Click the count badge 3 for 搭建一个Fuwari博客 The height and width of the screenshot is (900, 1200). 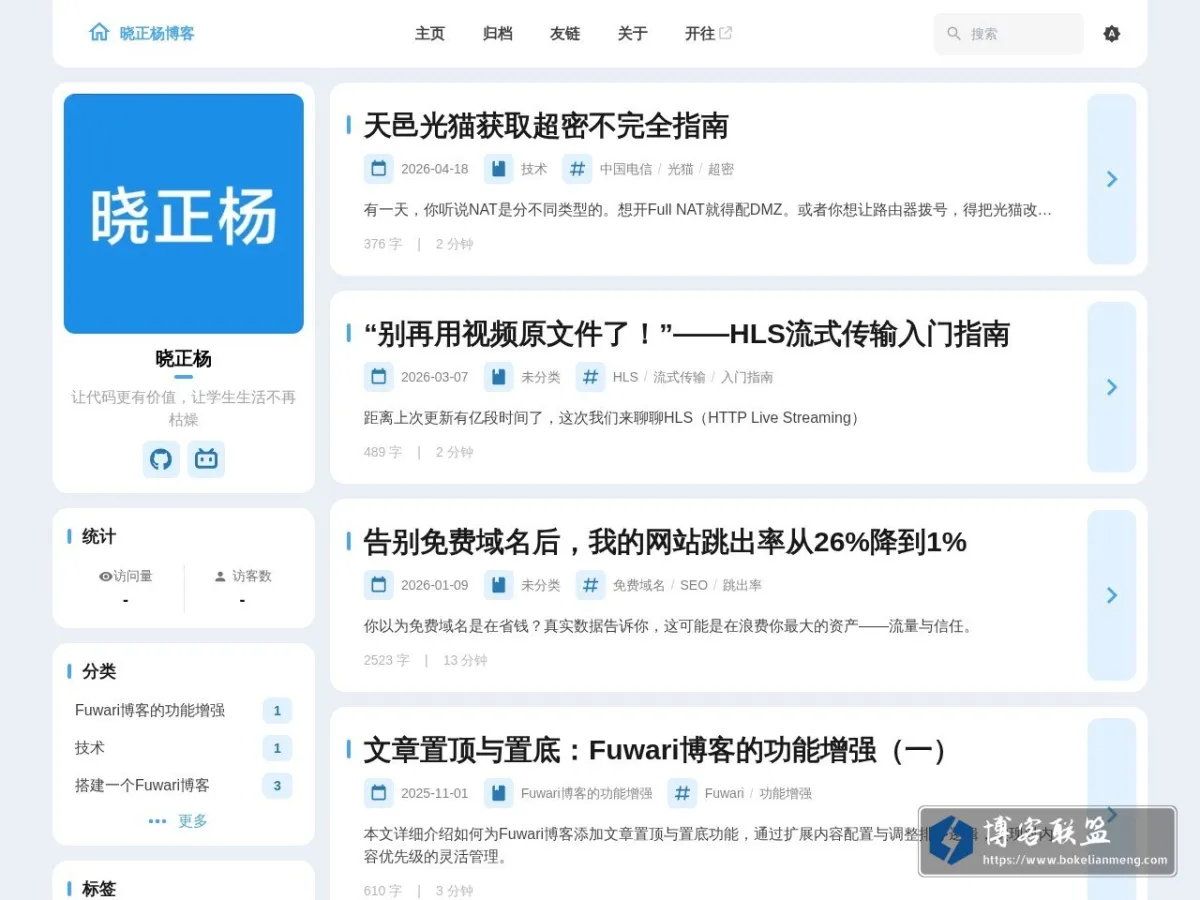[277, 786]
